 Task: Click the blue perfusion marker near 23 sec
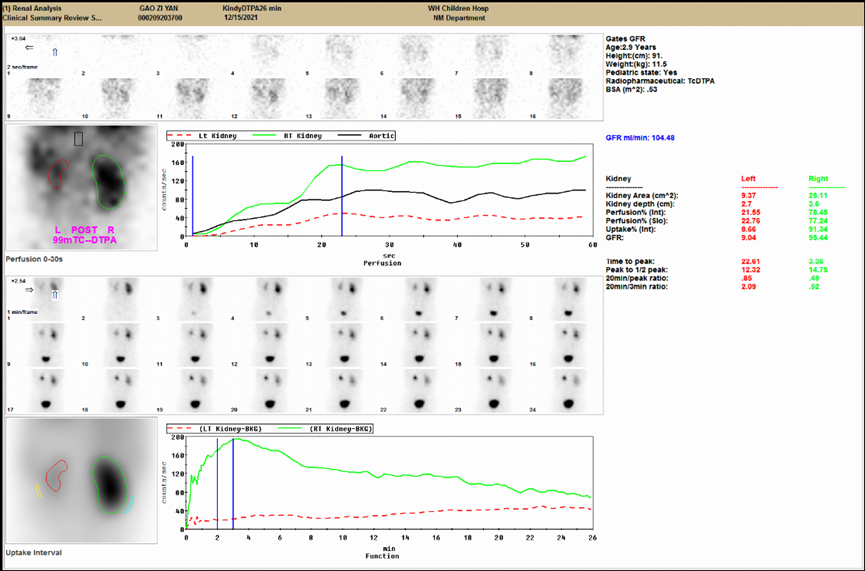342,196
